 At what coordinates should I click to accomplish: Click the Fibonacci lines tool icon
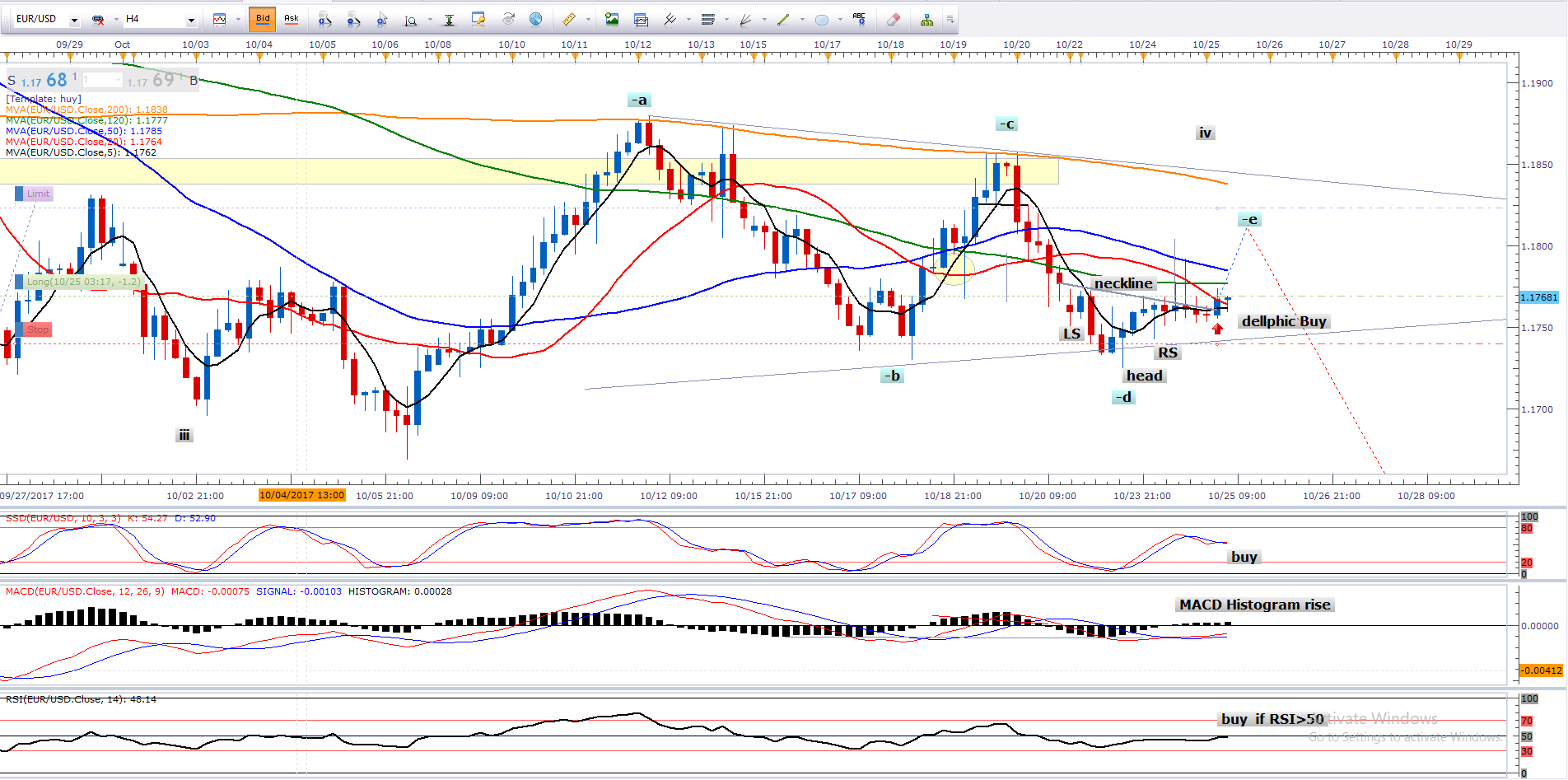tap(707, 19)
